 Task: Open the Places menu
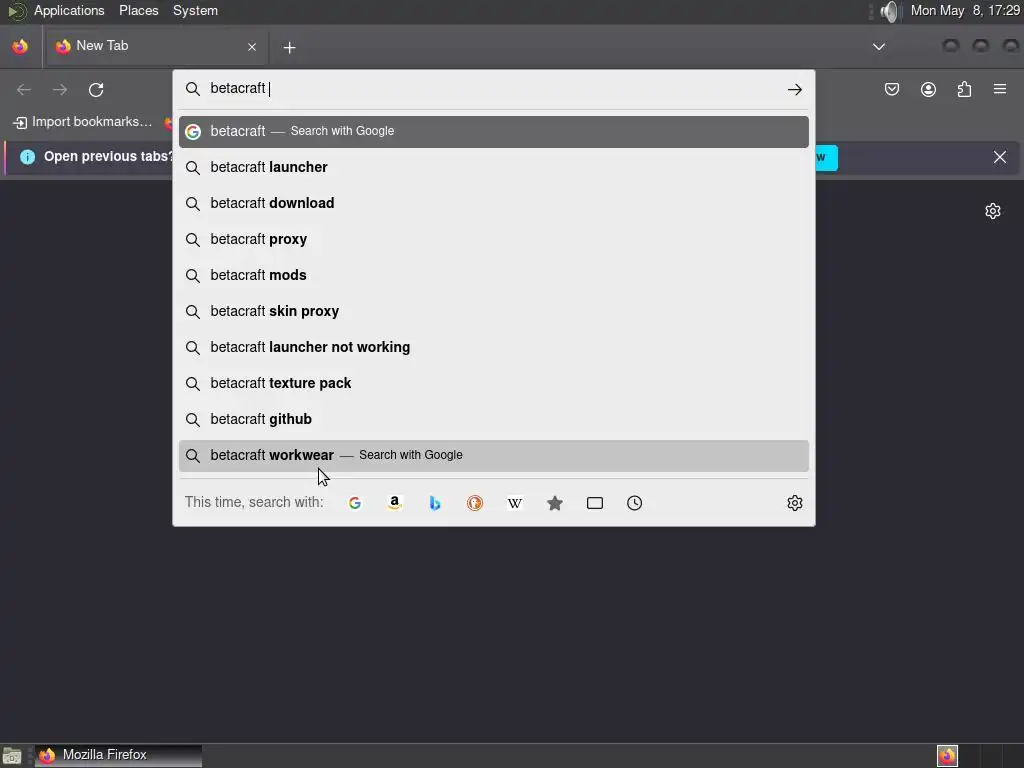(138, 10)
